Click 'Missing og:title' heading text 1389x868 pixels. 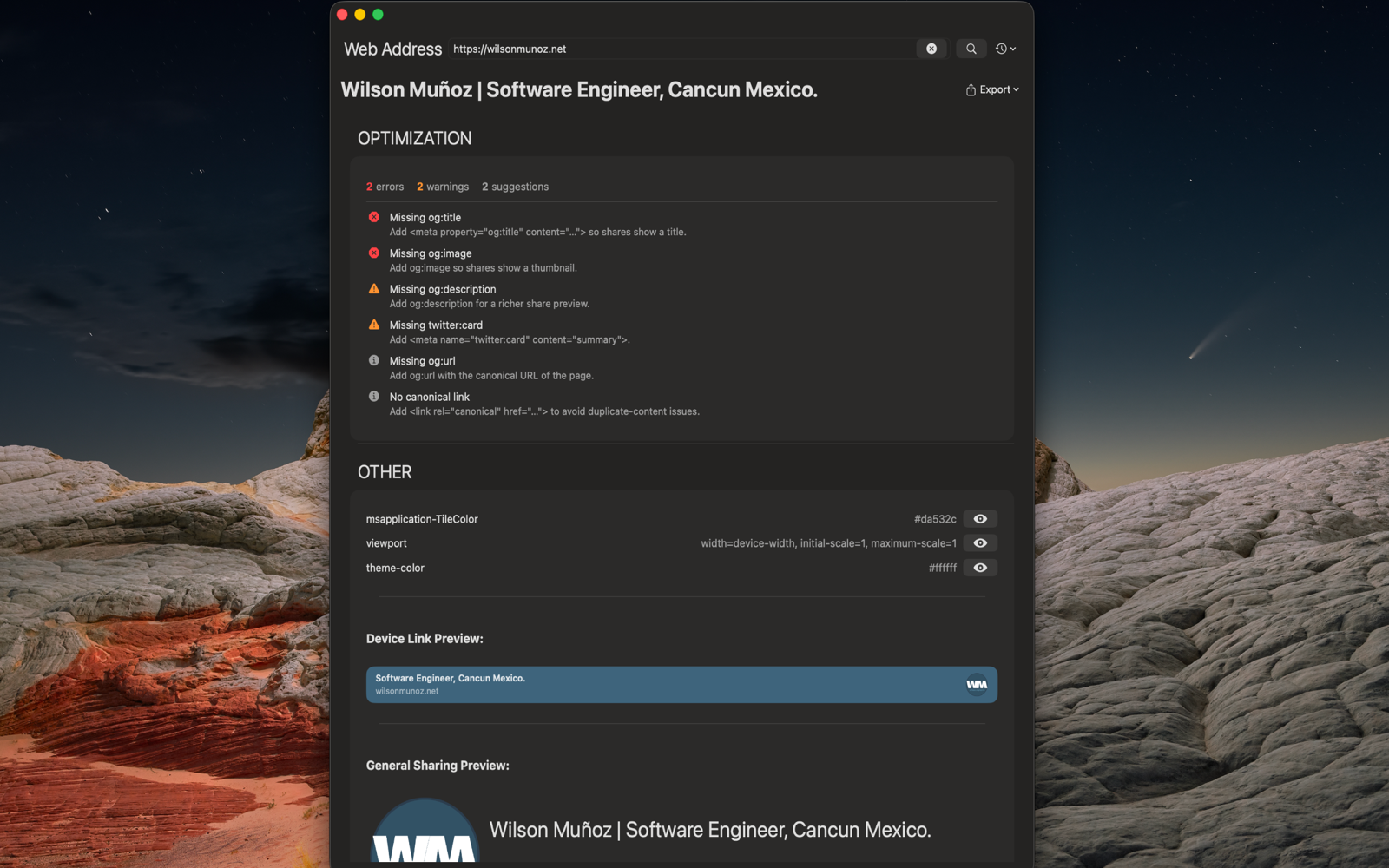(x=425, y=218)
